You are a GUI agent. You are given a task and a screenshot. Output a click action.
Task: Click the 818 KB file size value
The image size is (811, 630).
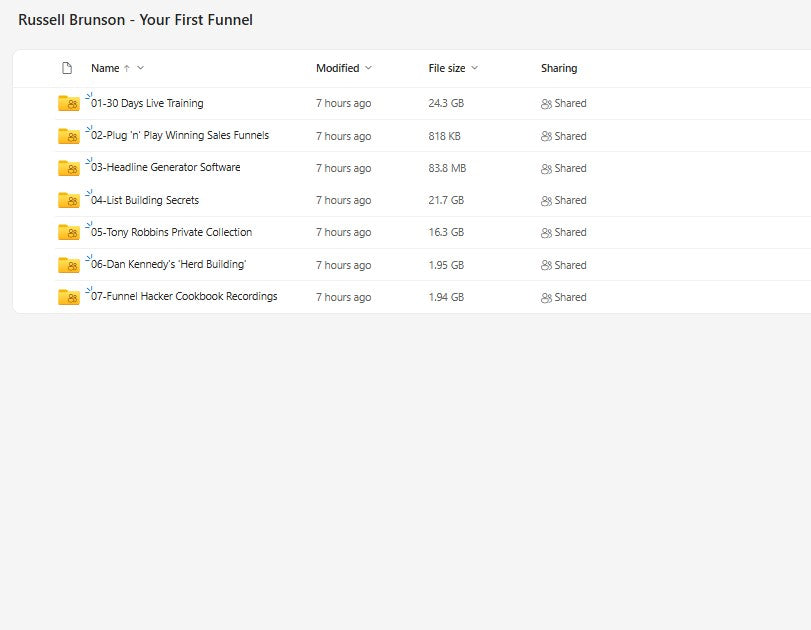[x=444, y=136]
